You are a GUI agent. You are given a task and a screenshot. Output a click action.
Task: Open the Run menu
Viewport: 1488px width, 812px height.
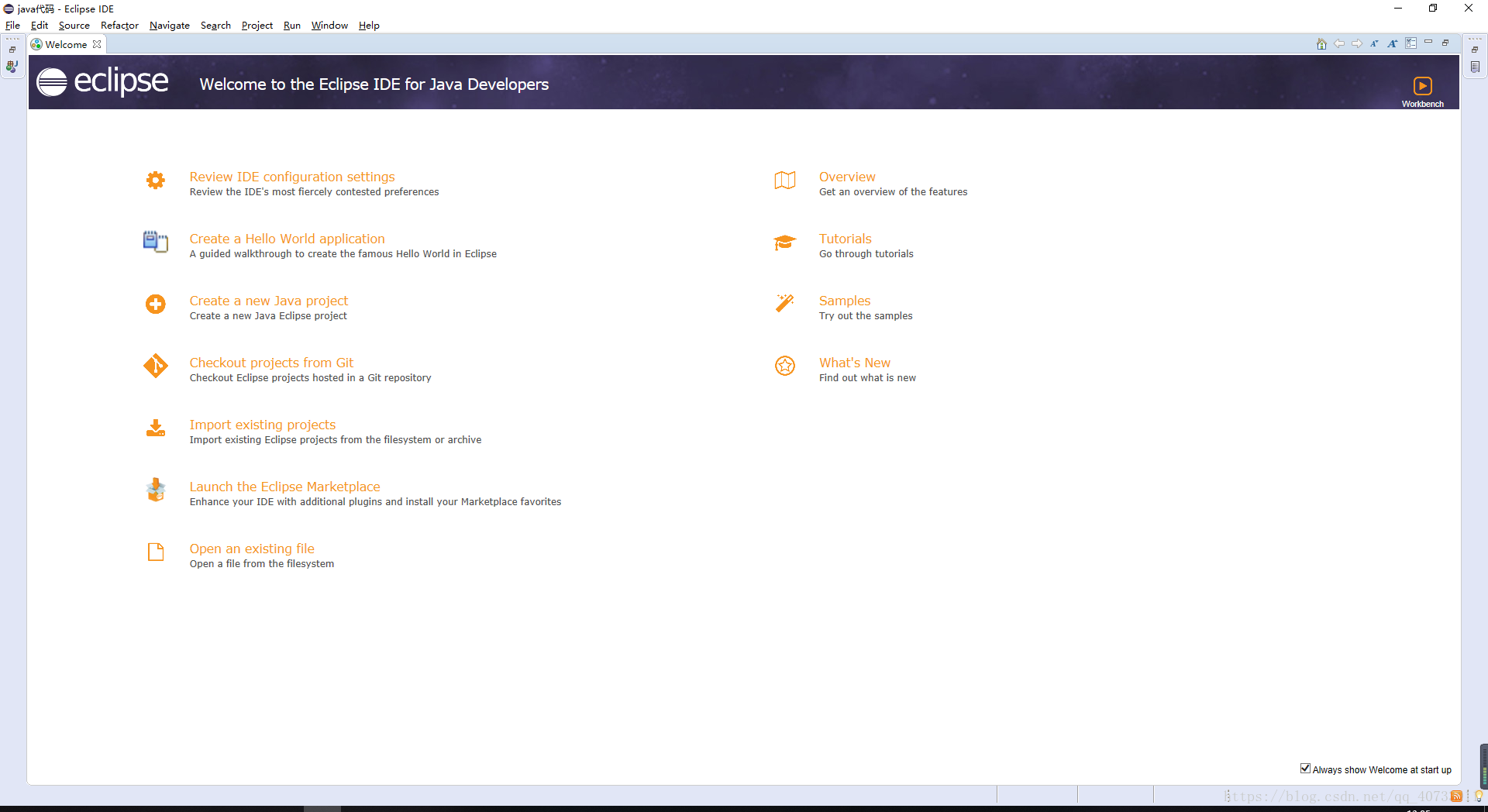292,26
